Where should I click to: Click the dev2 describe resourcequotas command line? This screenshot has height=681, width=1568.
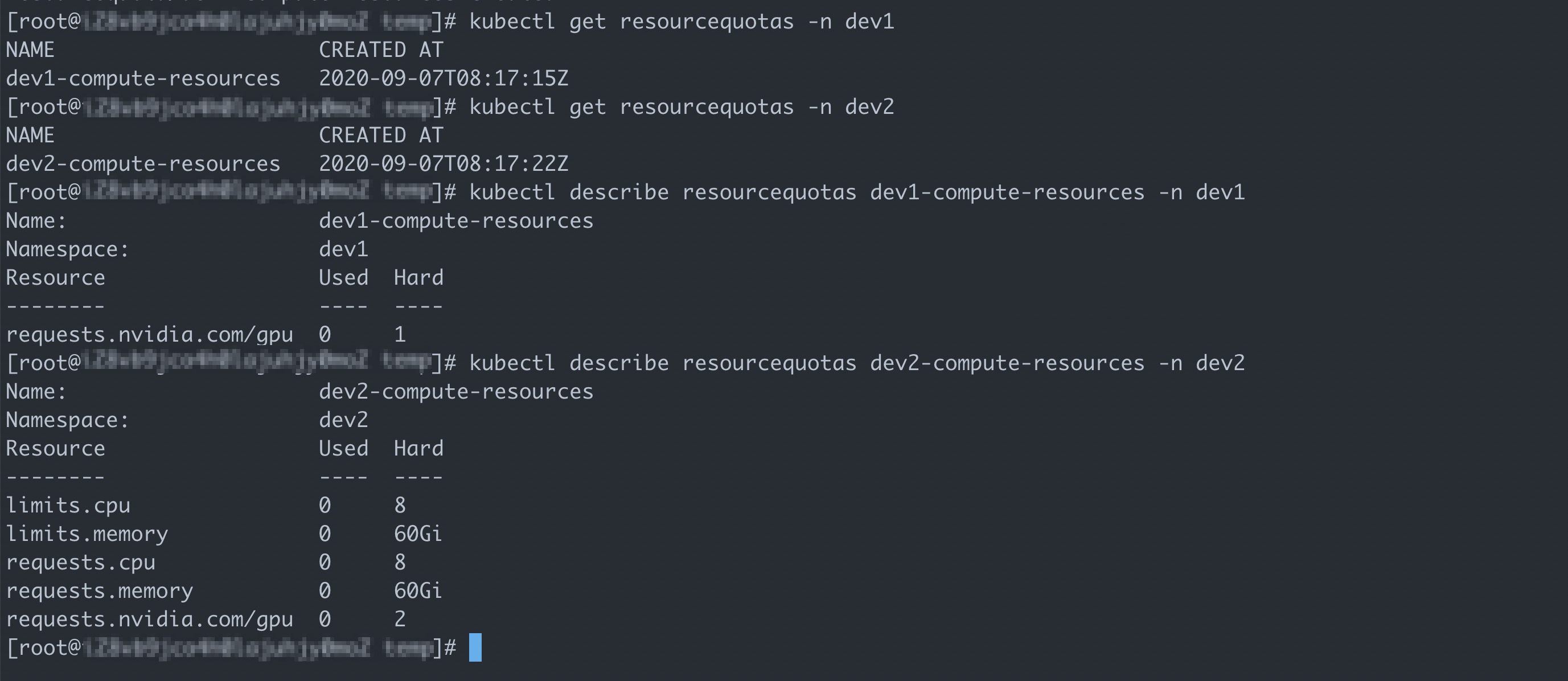point(857,363)
